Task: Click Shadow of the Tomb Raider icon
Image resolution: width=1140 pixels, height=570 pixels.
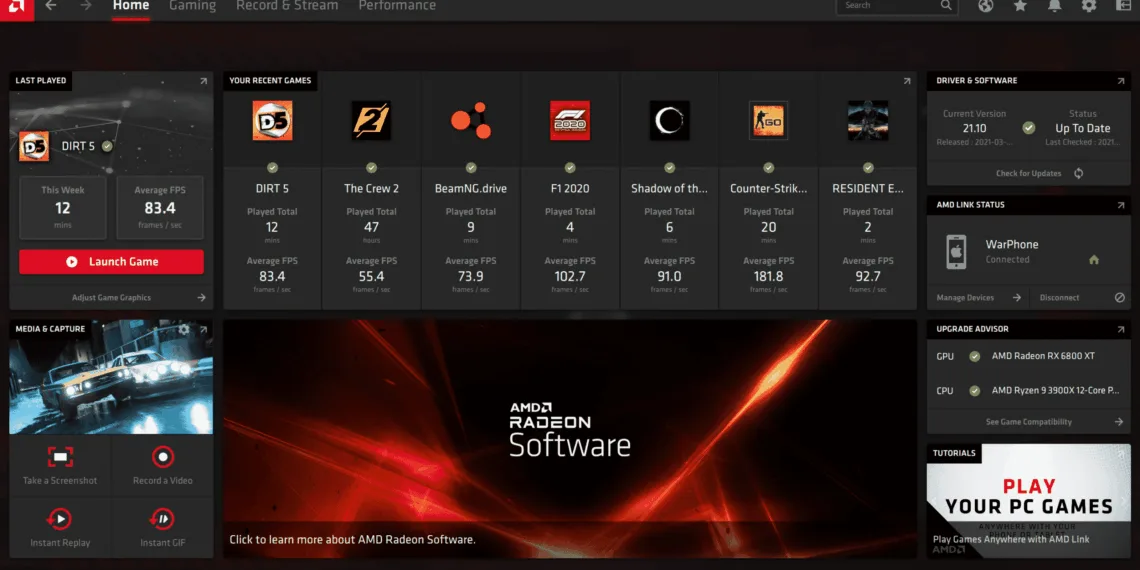Action: click(x=669, y=121)
